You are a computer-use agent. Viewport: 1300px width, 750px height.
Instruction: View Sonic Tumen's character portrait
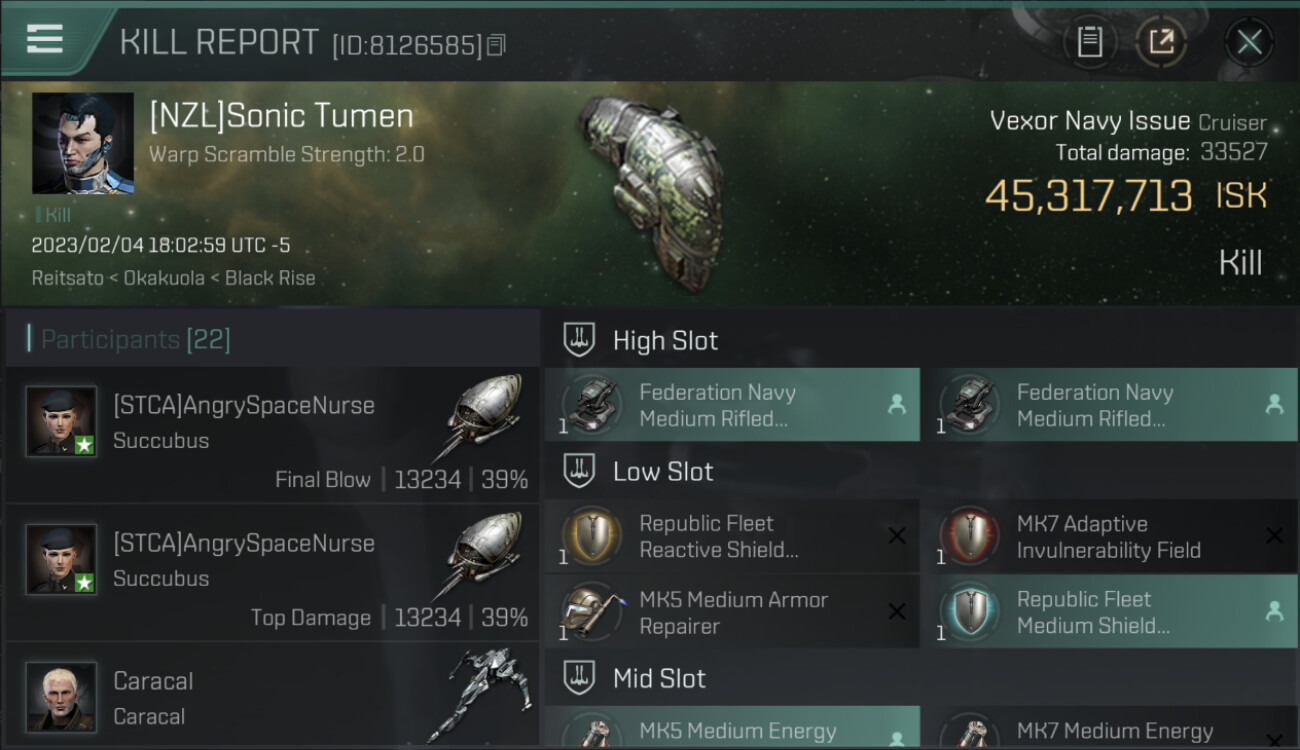[x=83, y=143]
